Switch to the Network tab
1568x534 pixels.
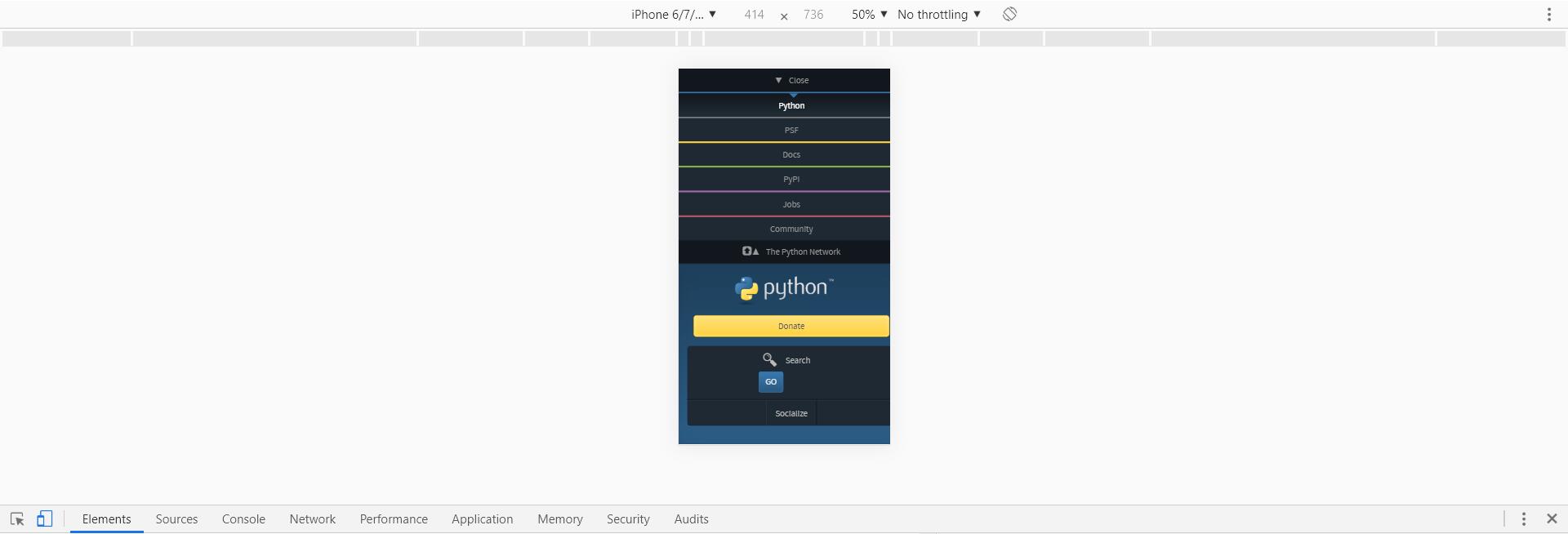(312, 518)
